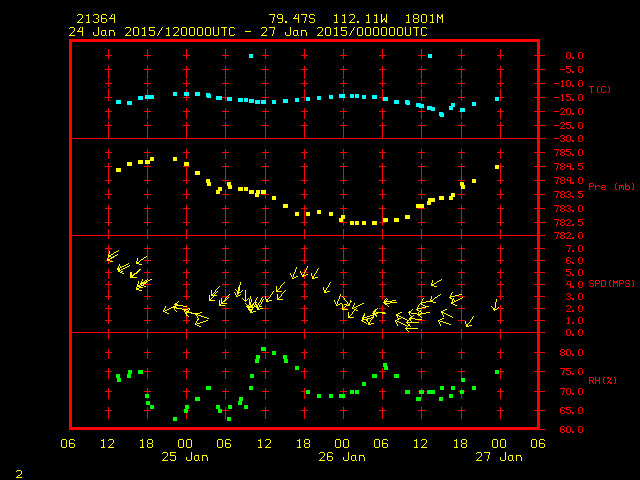Click the last yellow pressure point near 784.5
This screenshot has height=480, width=640.
[497, 167]
